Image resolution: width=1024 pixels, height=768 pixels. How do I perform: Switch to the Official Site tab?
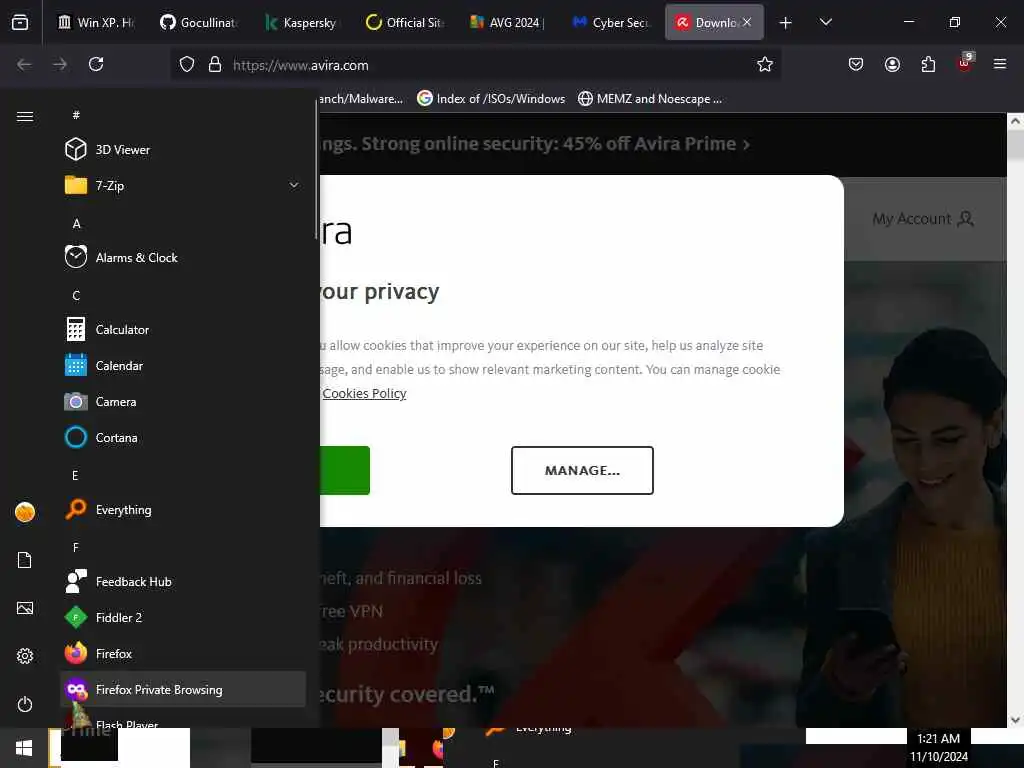(404, 22)
